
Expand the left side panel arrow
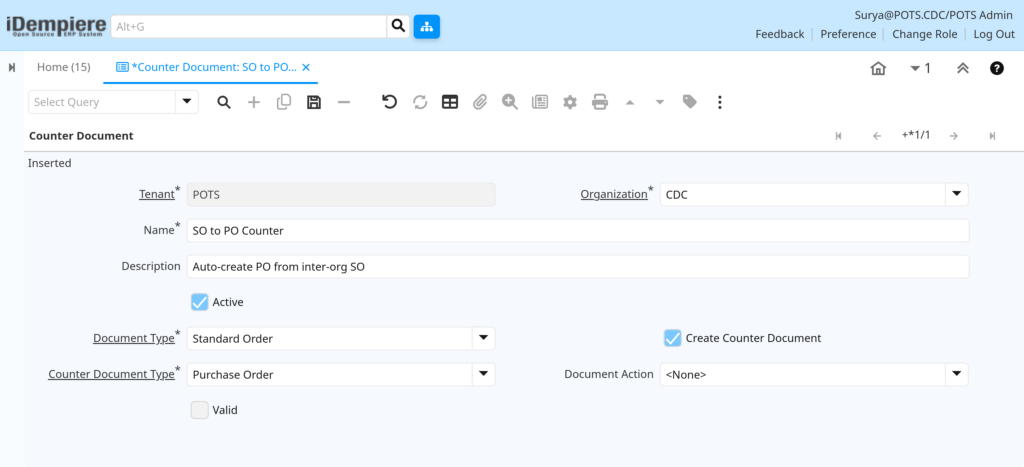[12, 67]
